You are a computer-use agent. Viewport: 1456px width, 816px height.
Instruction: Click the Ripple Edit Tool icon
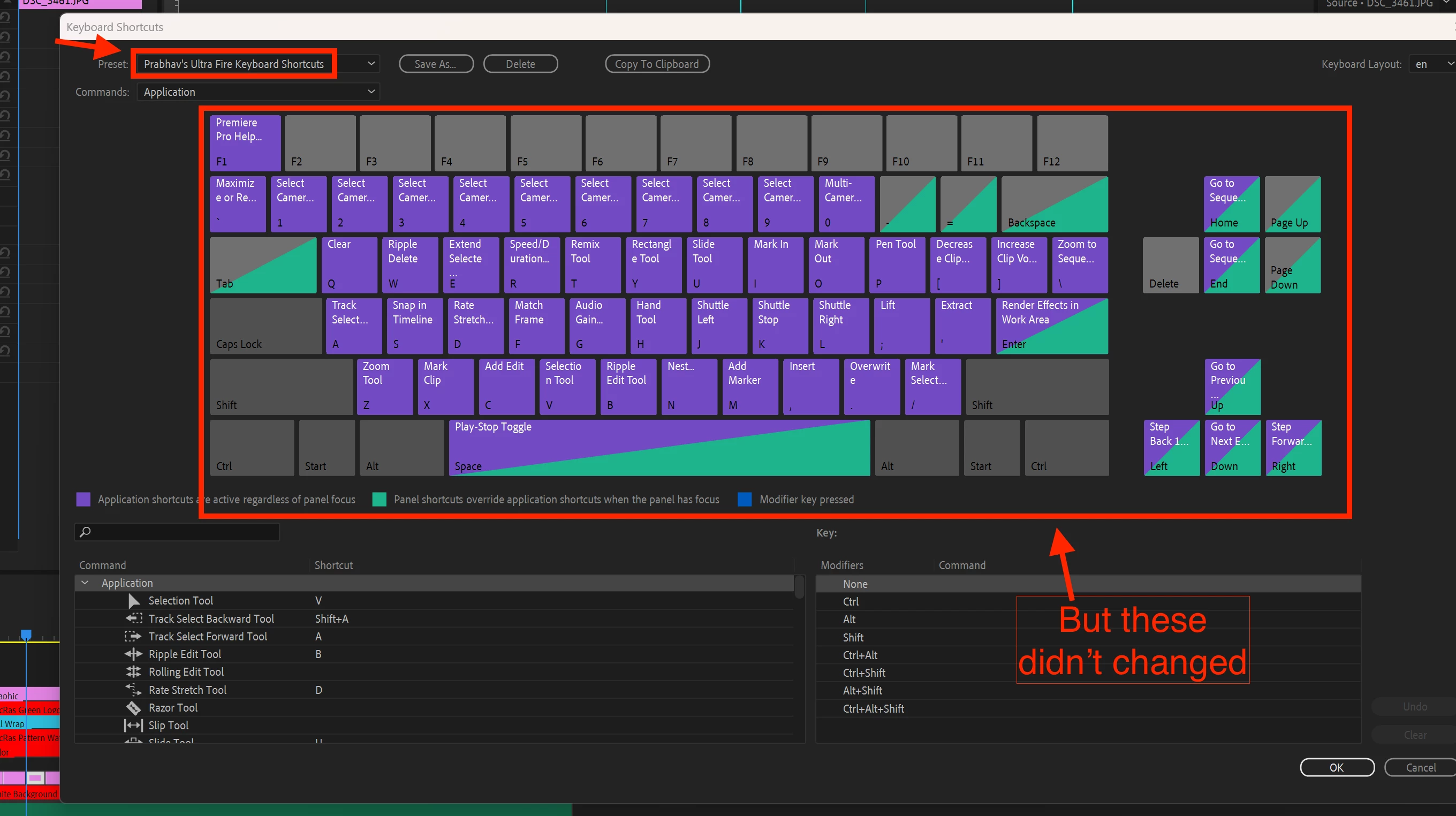pyautogui.click(x=133, y=654)
